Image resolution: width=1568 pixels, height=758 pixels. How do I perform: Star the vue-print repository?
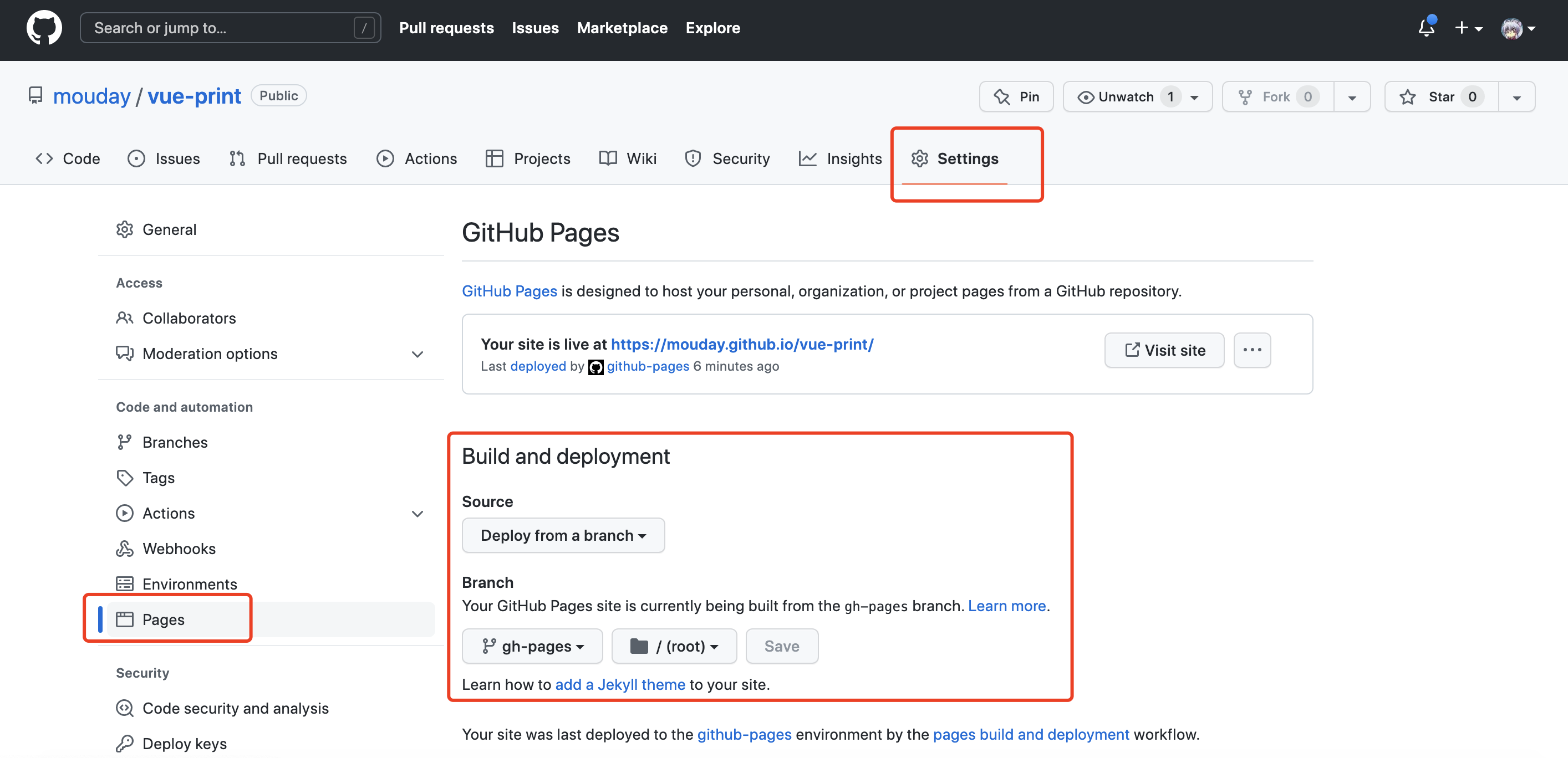pos(1441,97)
